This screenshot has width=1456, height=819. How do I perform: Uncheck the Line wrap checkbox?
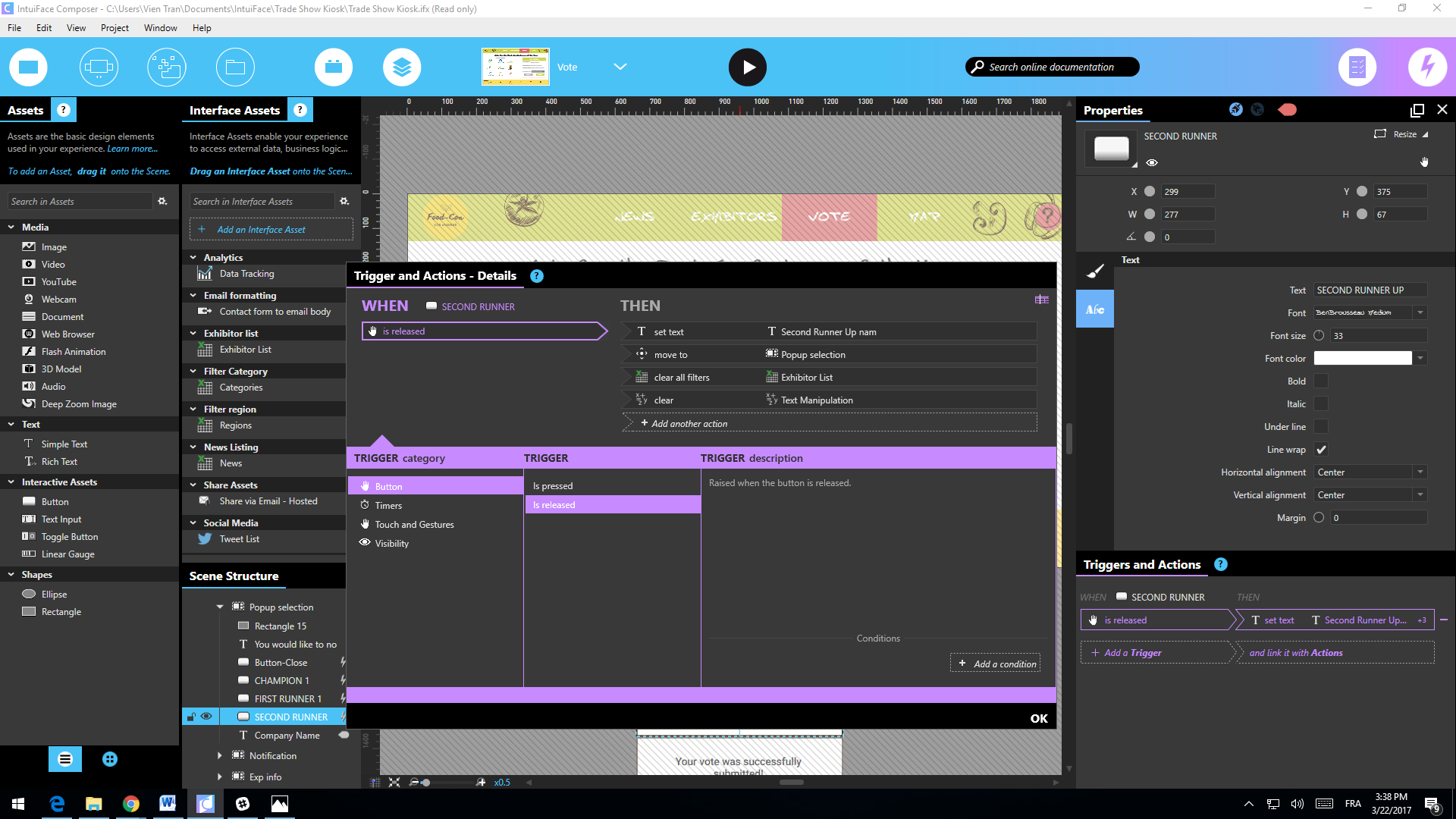(1321, 450)
